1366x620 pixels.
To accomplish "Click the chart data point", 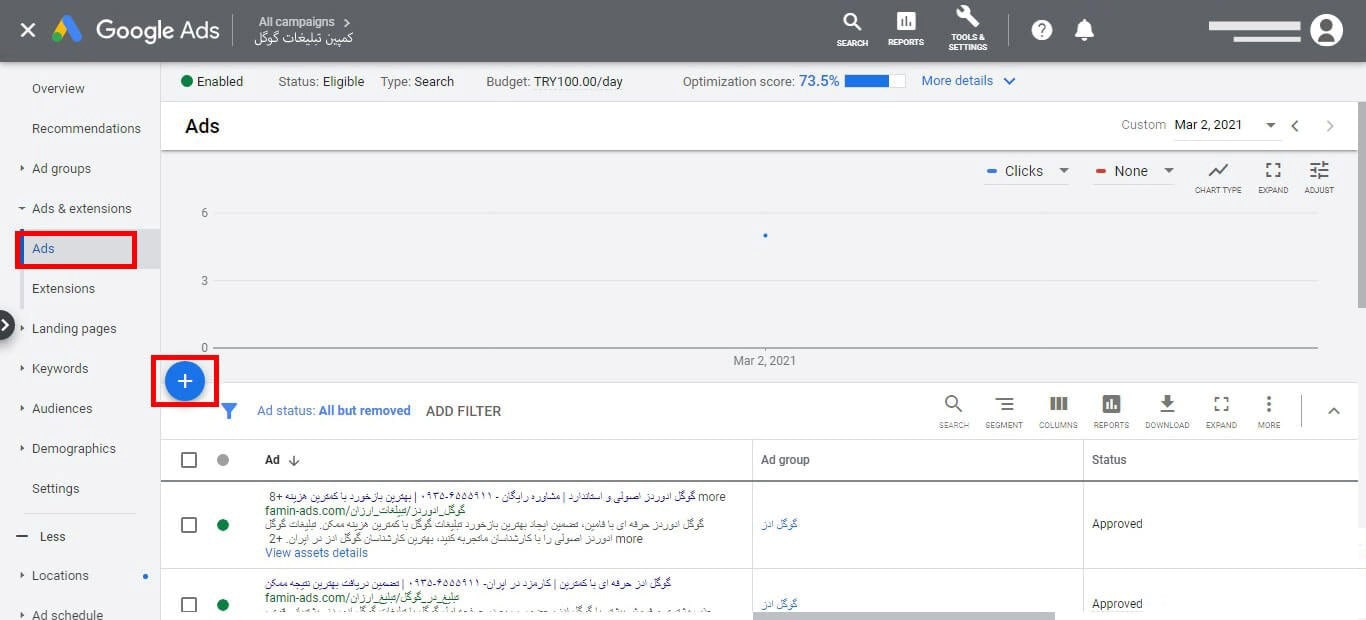I will [765, 235].
